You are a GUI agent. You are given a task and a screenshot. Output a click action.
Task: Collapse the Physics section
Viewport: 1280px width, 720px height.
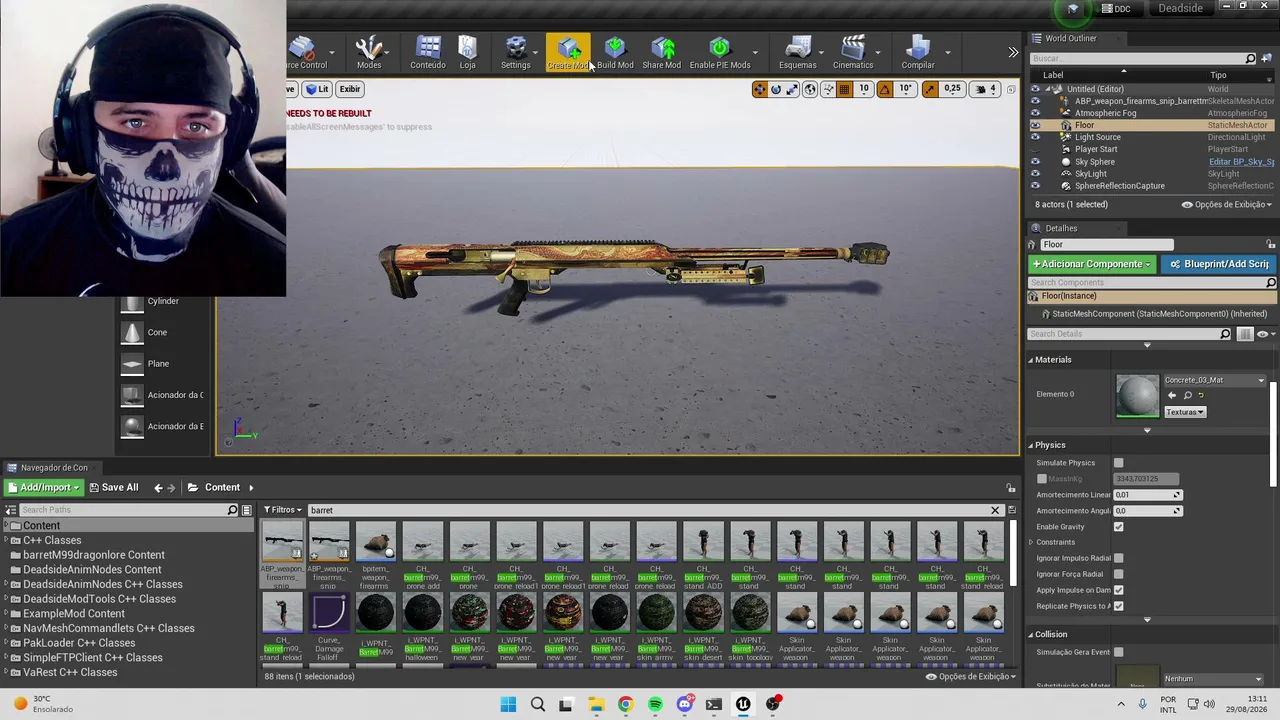click(x=1031, y=445)
